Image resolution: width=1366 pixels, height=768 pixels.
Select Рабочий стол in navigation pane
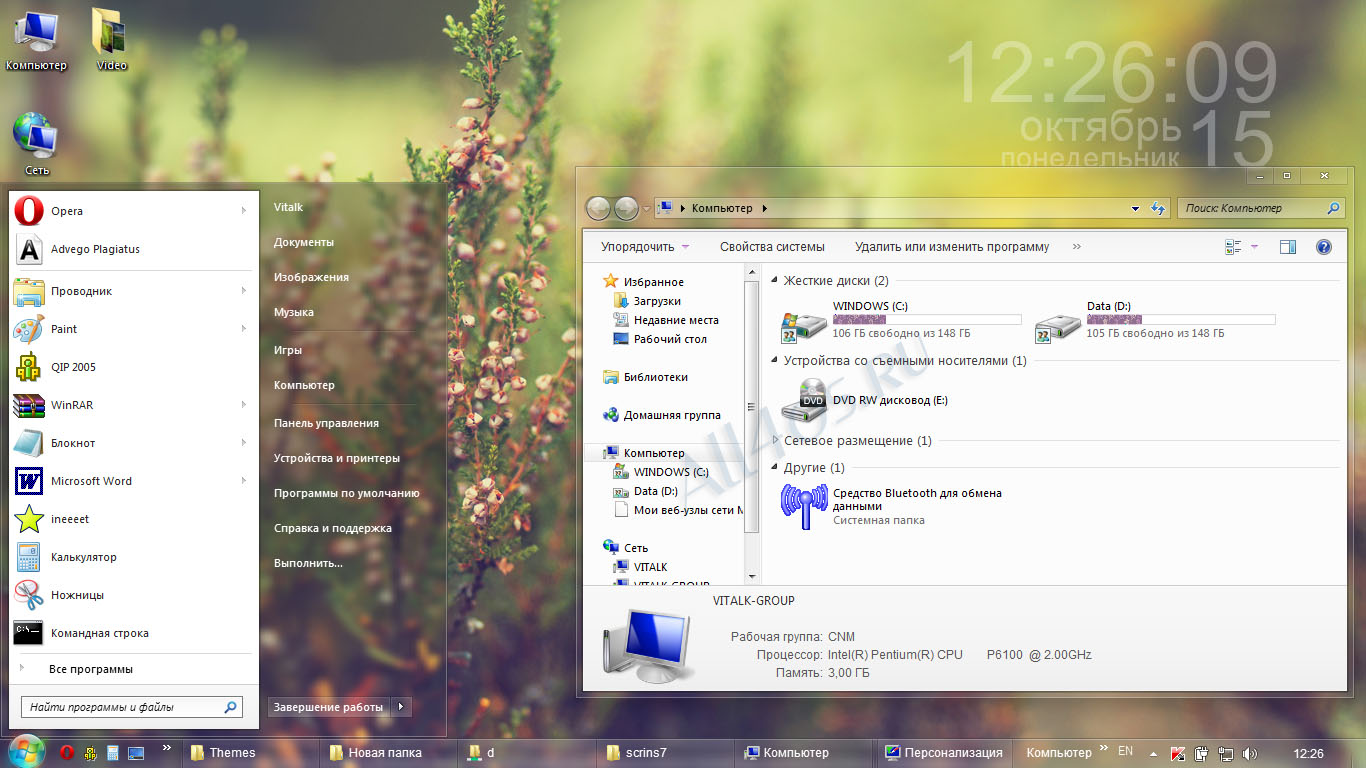669,339
